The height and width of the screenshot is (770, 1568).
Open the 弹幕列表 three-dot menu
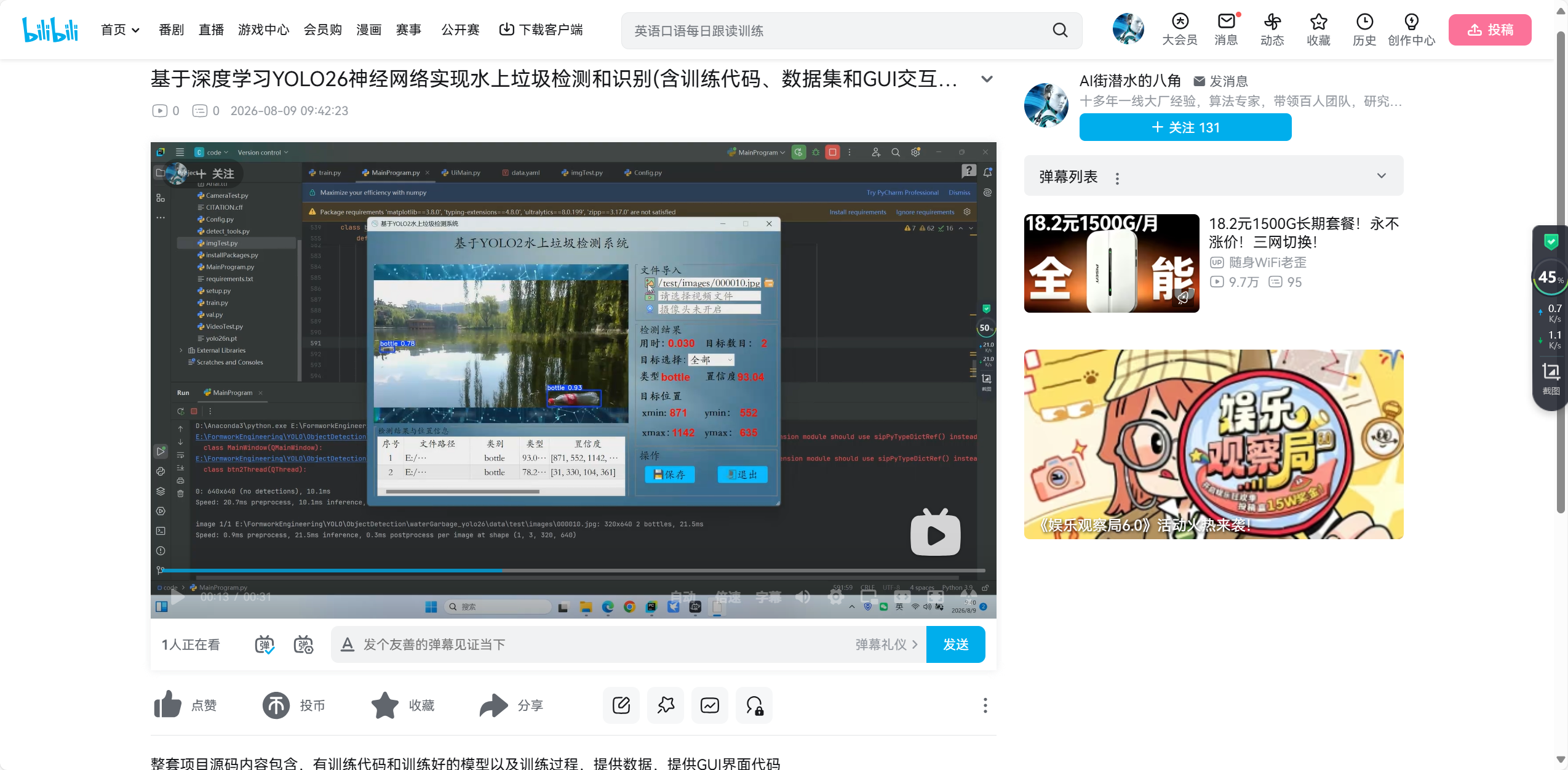(1117, 178)
